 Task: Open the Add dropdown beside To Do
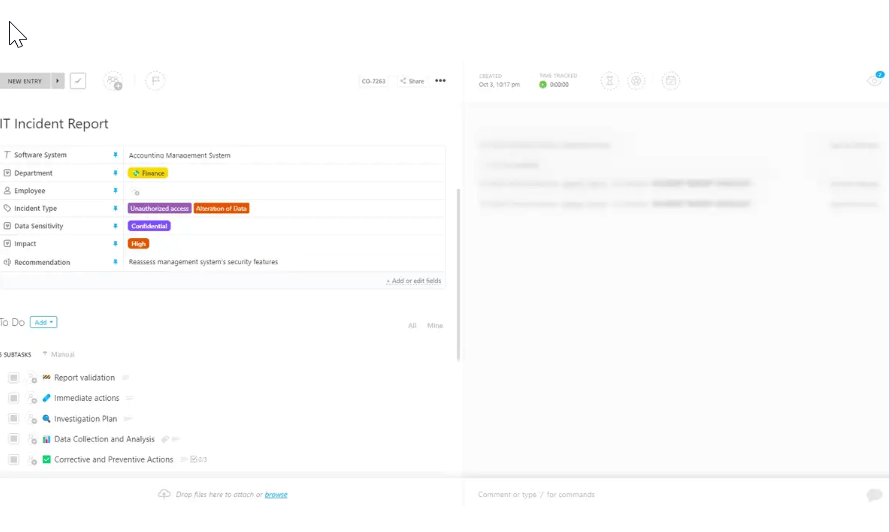tap(44, 322)
